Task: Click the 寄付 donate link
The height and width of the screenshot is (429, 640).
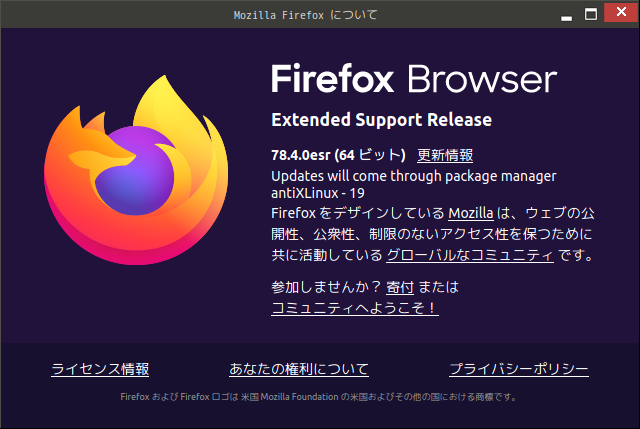Action: [x=400, y=287]
